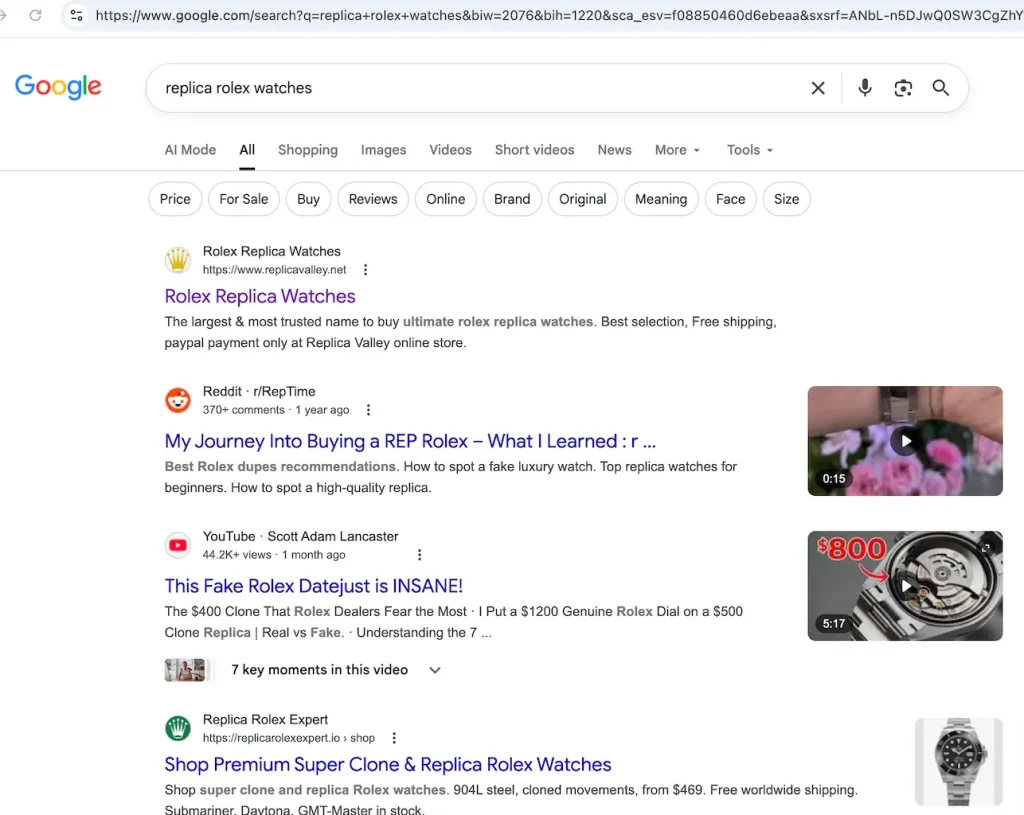Click the replicarolexexpert.io shop URL
1024x815 pixels.
(289, 738)
